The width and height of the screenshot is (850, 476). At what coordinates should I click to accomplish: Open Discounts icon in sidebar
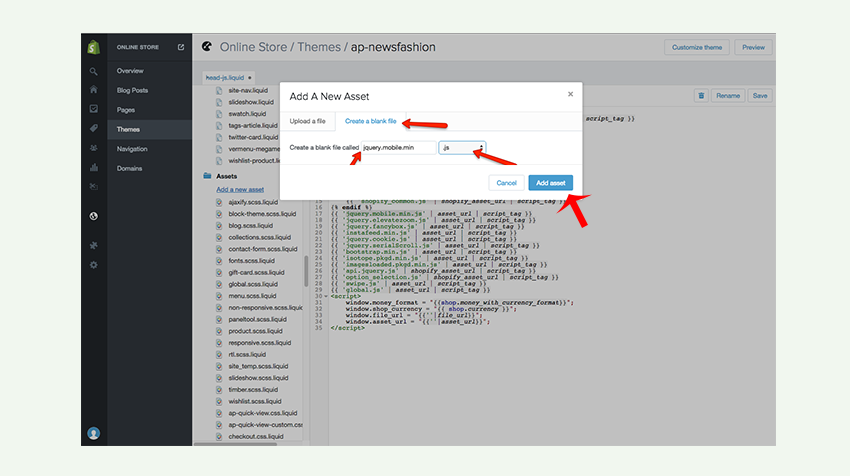[x=93, y=186]
